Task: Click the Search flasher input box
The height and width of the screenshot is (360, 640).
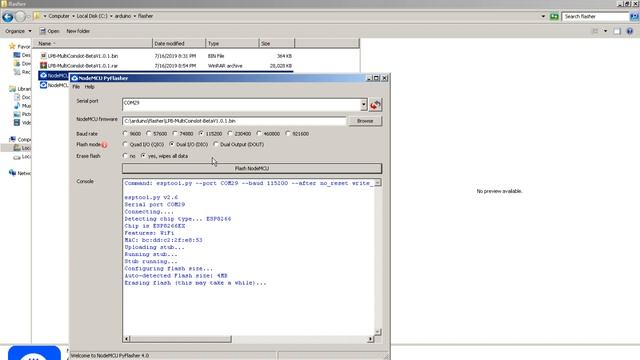Action: click(596, 16)
